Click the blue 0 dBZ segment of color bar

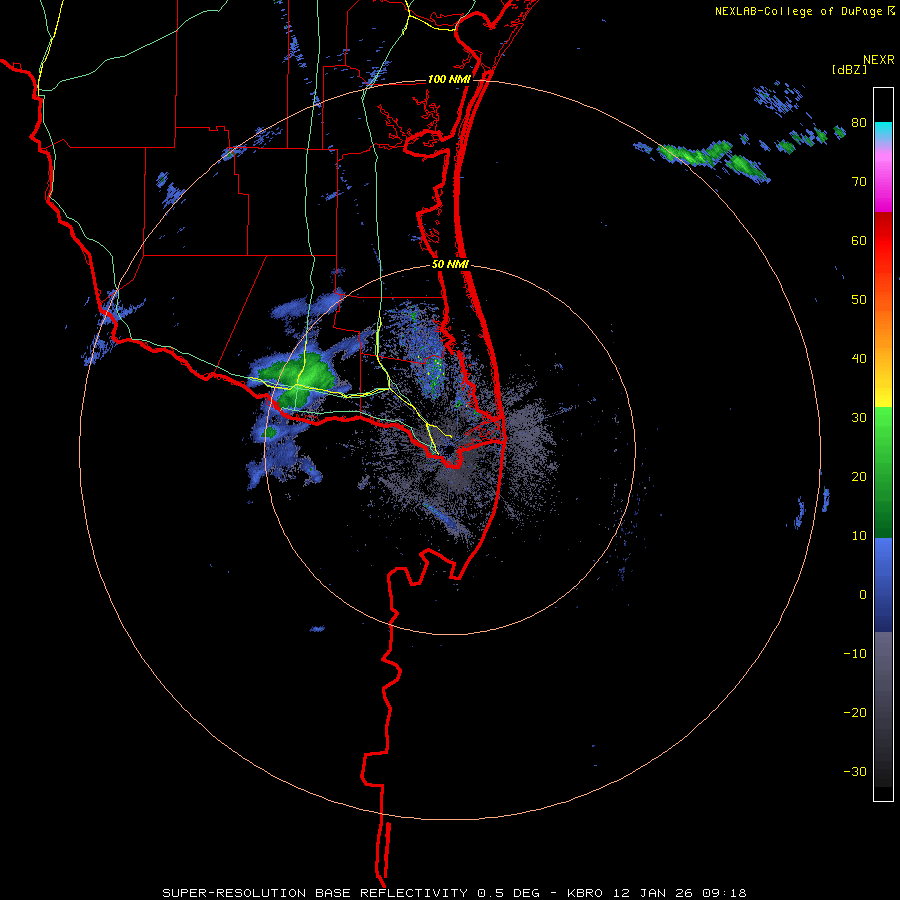click(x=883, y=595)
